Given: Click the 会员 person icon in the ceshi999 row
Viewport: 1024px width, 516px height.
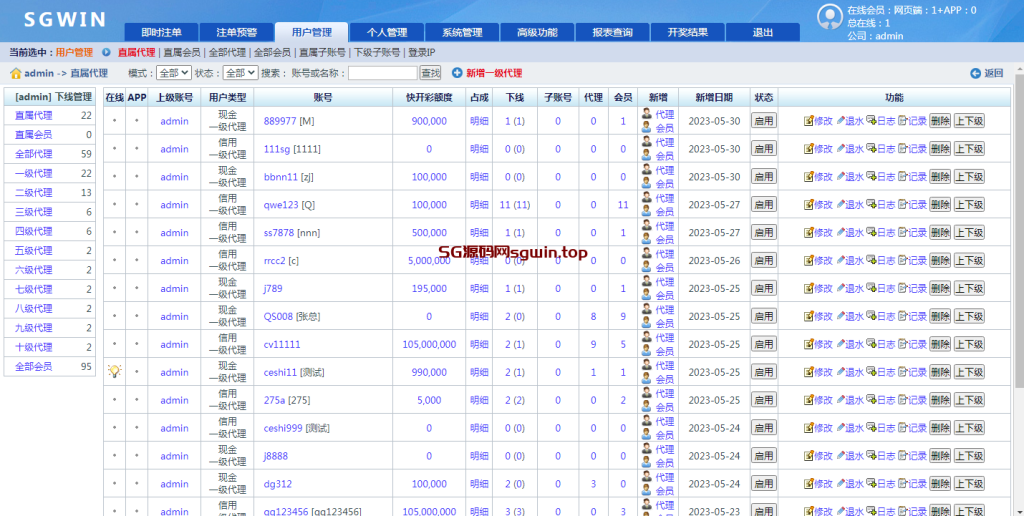Looking at the screenshot, I should click(x=647, y=435).
